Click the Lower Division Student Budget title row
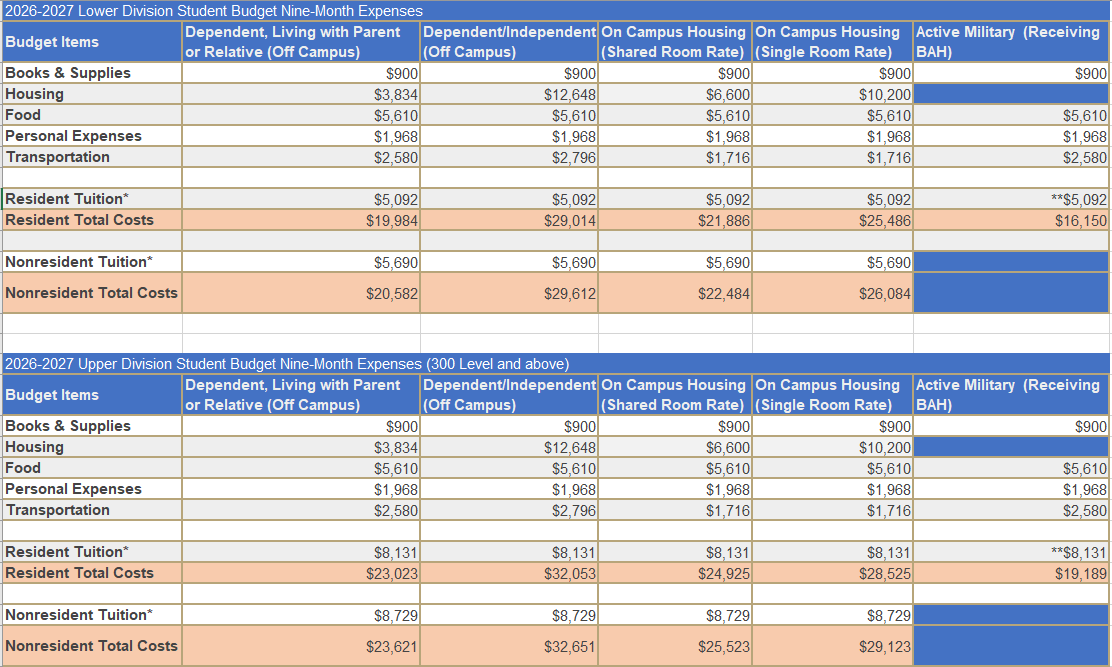The height and width of the screenshot is (667, 1112). tap(214, 11)
